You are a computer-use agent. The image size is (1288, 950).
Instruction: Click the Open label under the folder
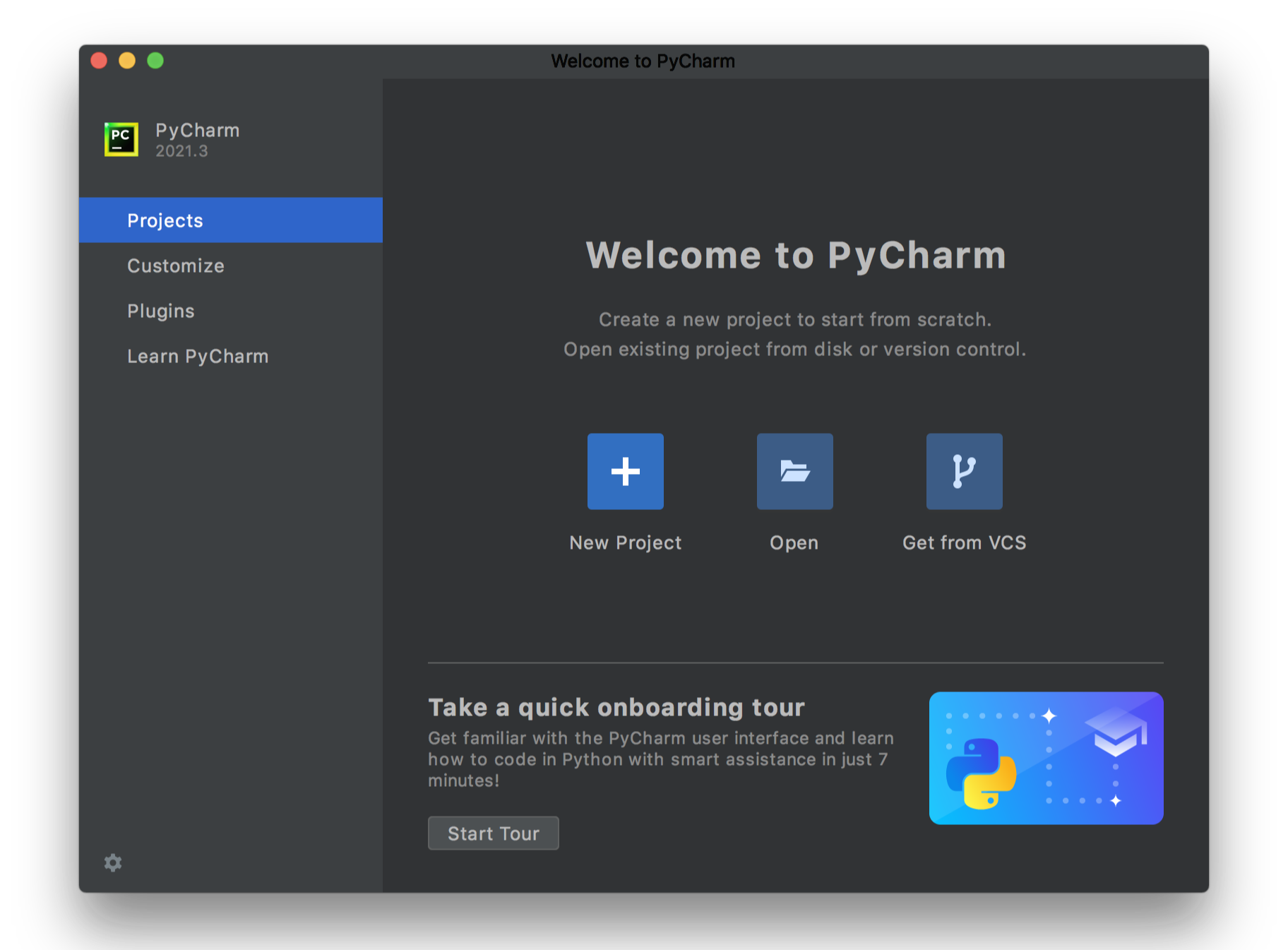point(794,542)
